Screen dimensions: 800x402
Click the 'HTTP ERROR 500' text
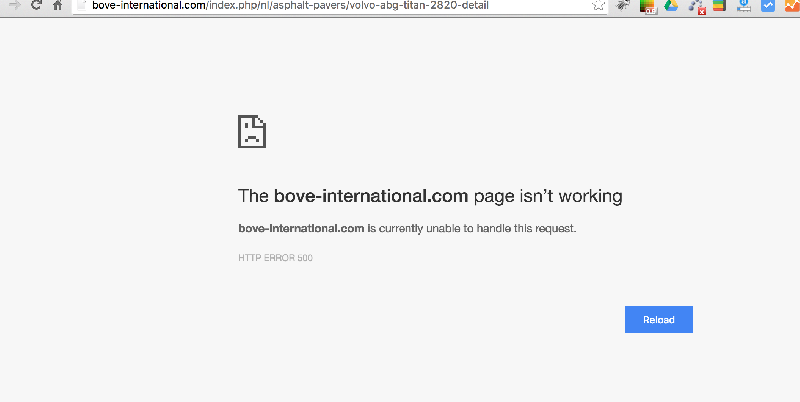(276, 258)
